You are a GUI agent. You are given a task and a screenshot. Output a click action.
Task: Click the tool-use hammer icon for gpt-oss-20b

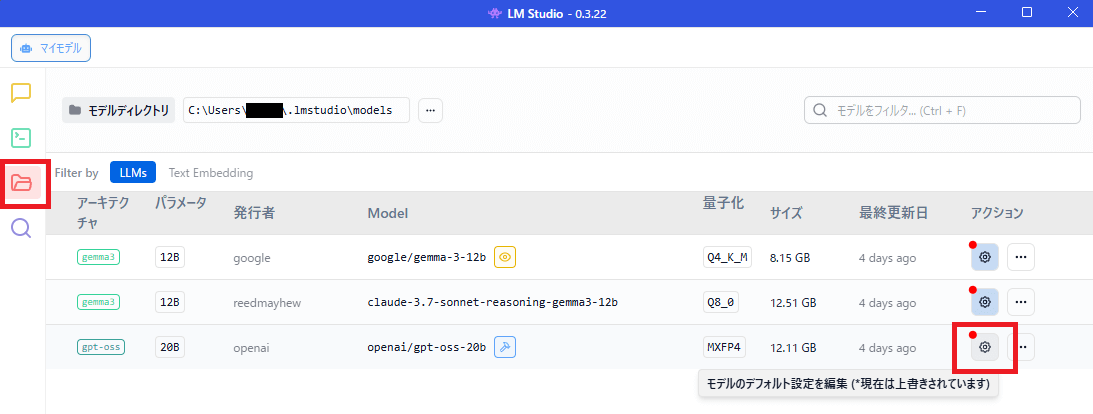[x=505, y=346]
